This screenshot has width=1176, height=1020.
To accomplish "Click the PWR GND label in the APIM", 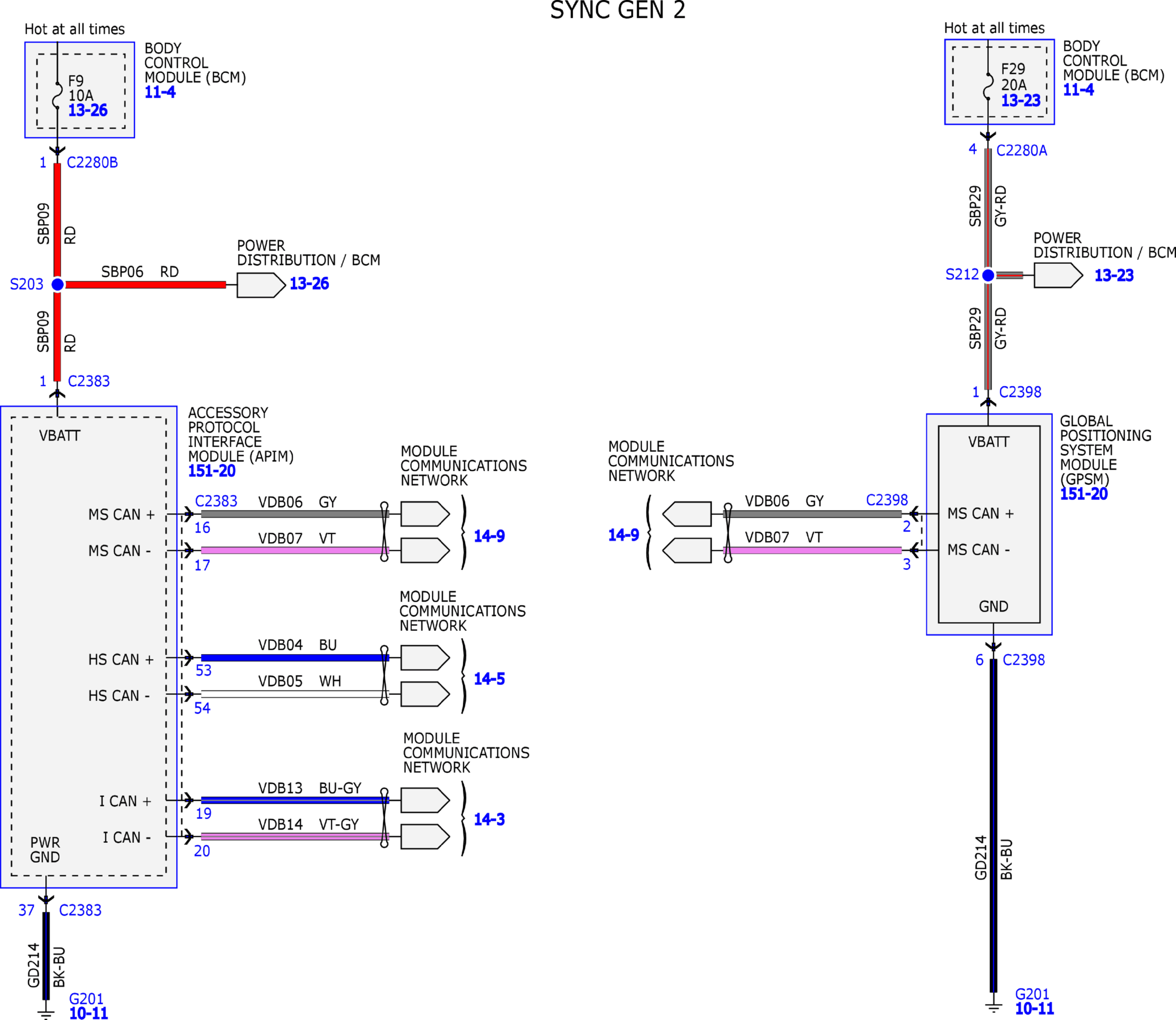I will 45,850.
